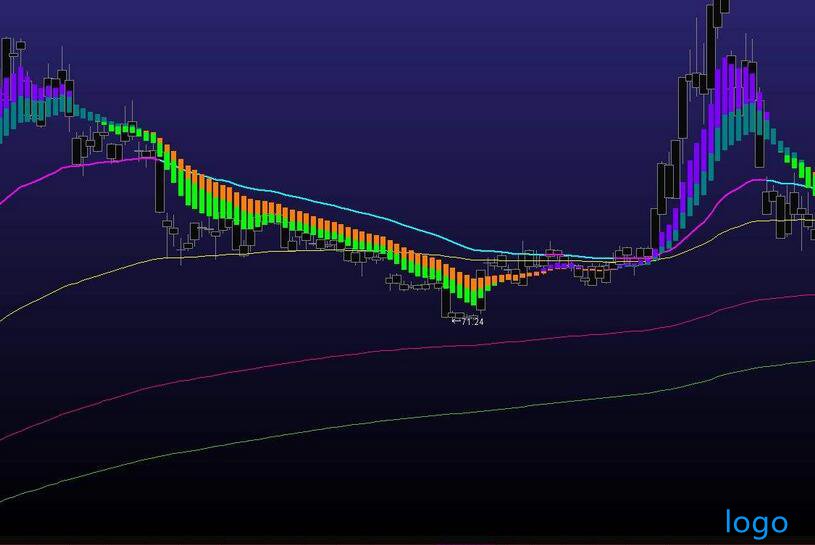This screenshot has width=815, height=545.
Task: Click the large black candle at downtrend start
Action: point(159,185)
